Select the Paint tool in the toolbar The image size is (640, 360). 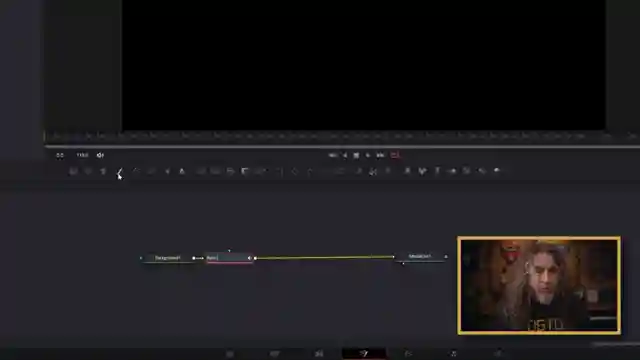coord(119,171)
